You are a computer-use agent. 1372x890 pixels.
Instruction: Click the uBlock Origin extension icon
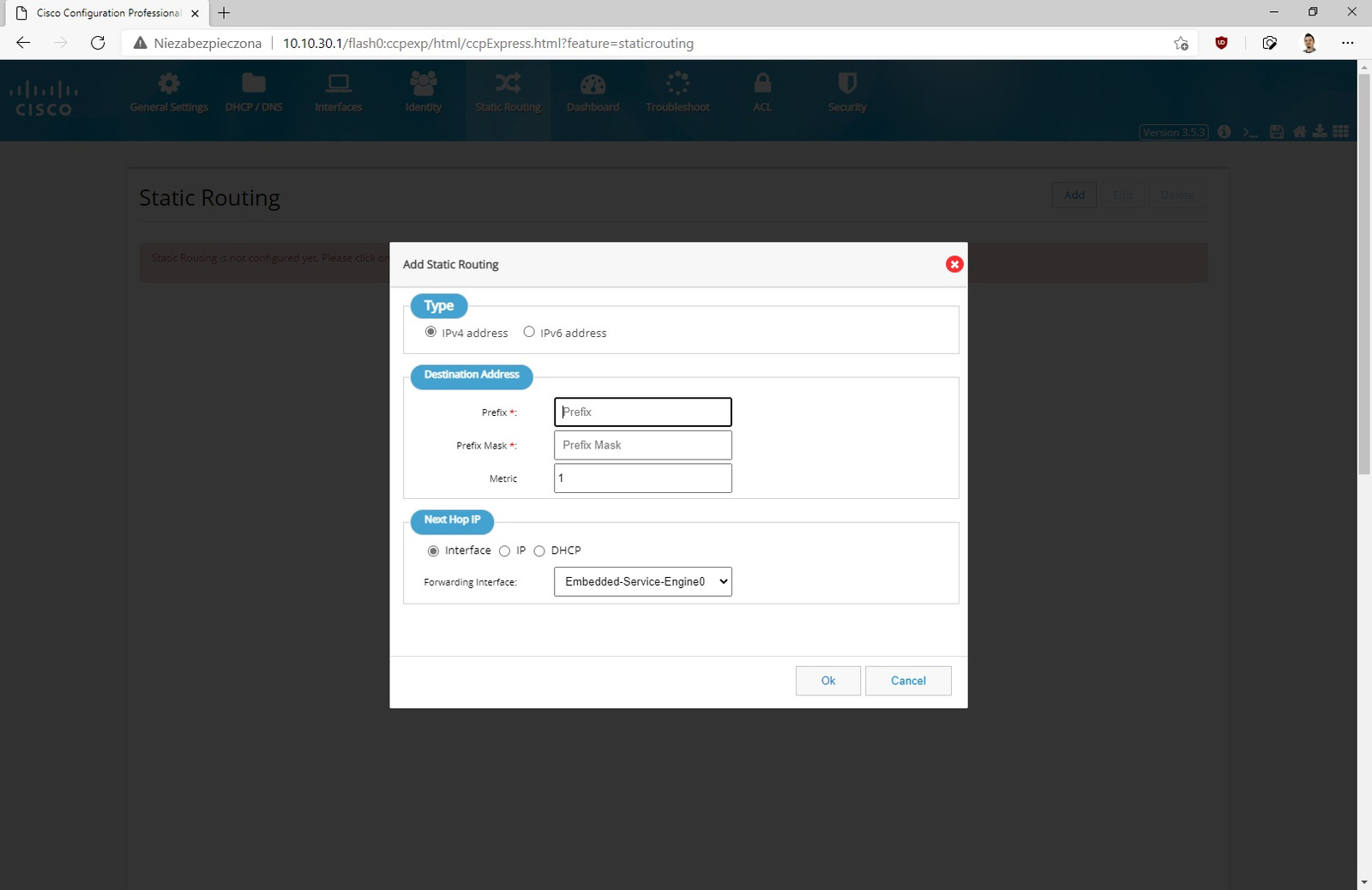1221,43
